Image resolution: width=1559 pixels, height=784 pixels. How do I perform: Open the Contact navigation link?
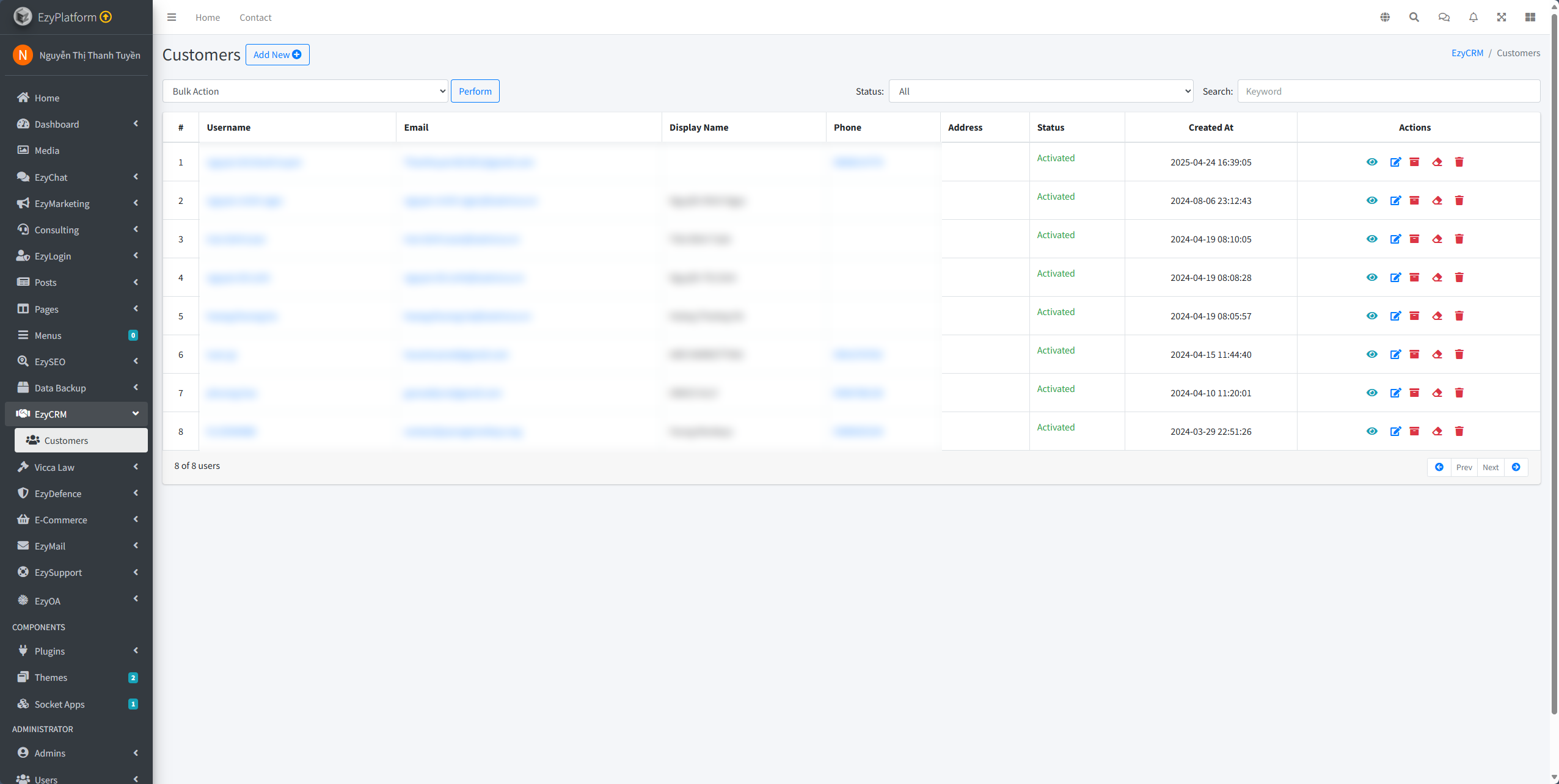point(255,17)
